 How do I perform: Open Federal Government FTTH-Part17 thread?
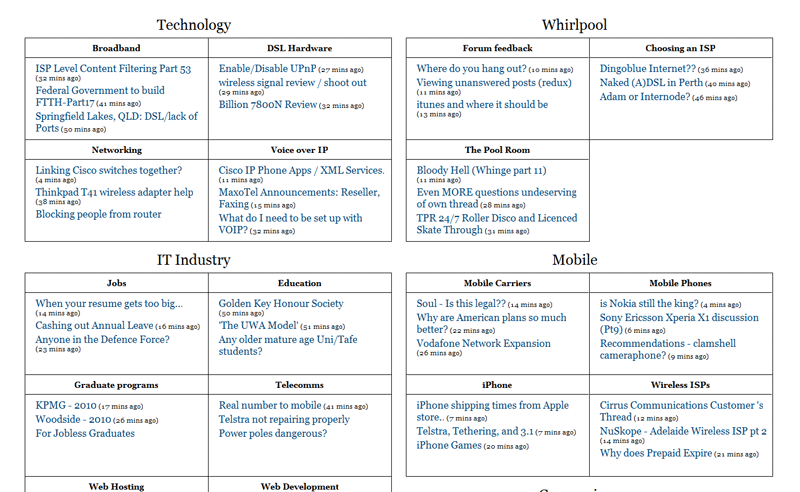[x=100, y=90]
